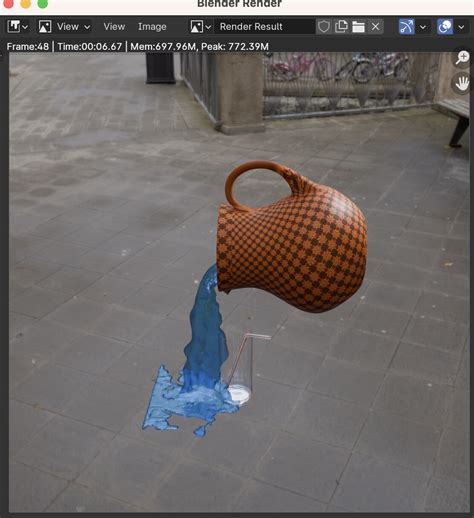This screenshot has height=518, width=474.
Task: Toggle the gizmo display button
Action: (406, 26)
